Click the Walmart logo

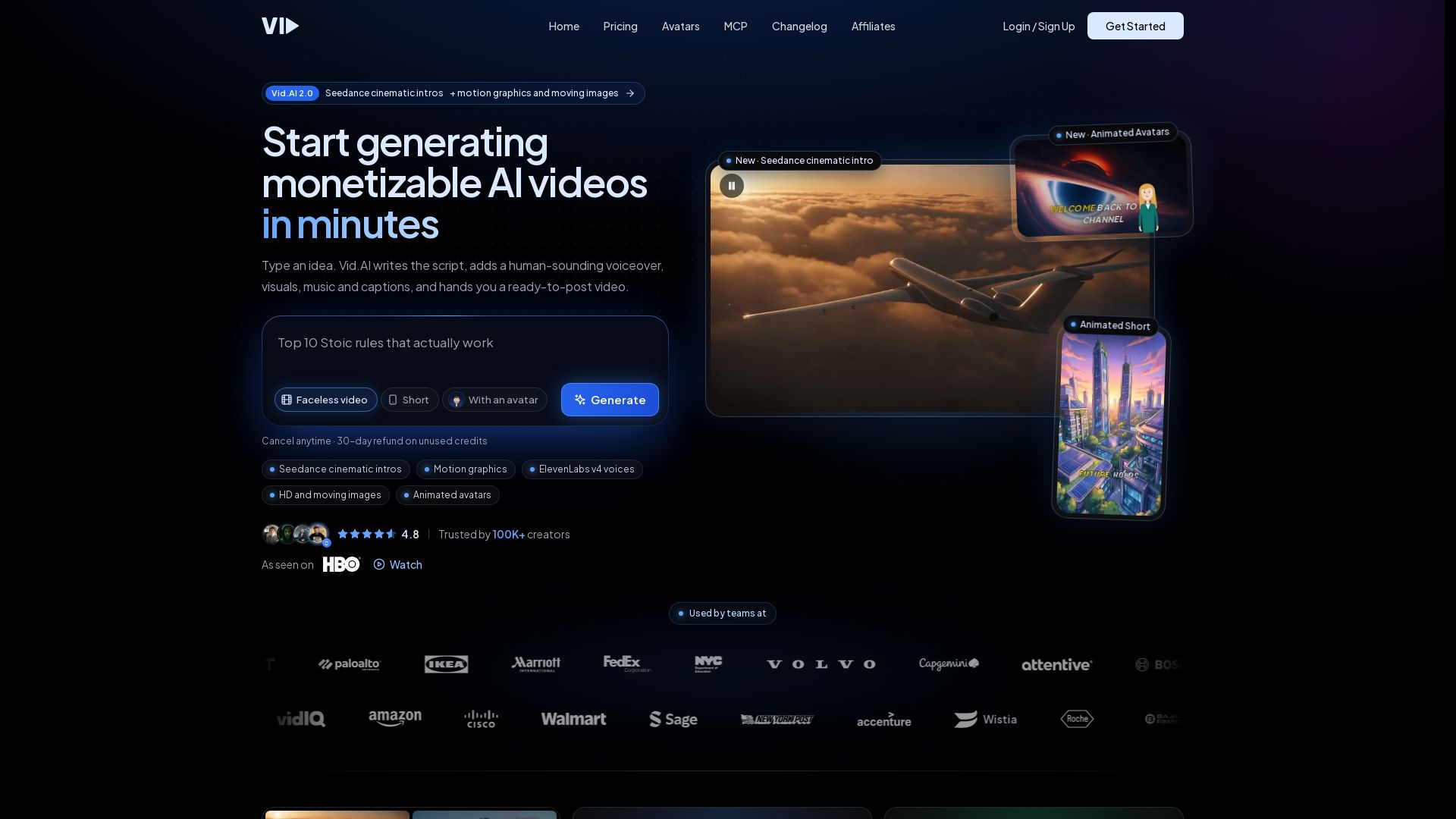(573, 719)
